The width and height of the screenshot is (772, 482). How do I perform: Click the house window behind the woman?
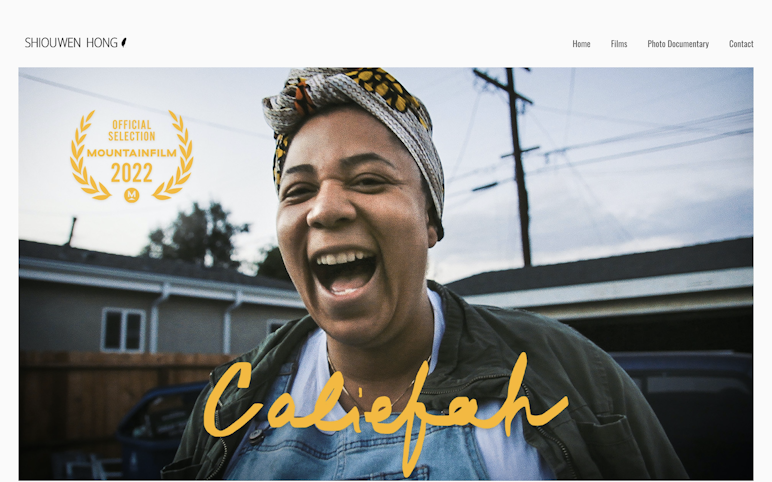tap(123, 329)
